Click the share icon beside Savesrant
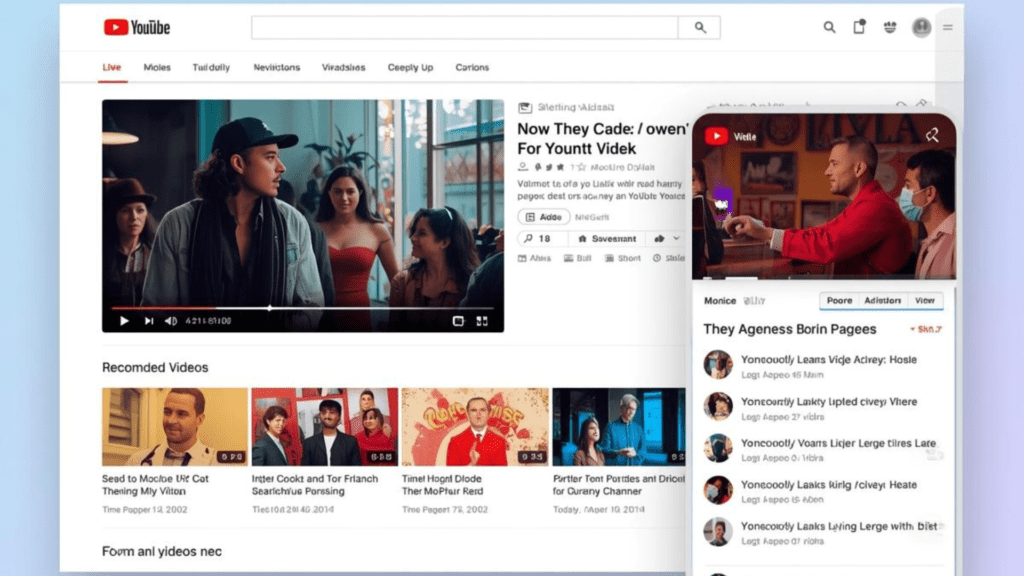This screenshot has width=1024, height=576. (659, 239)
